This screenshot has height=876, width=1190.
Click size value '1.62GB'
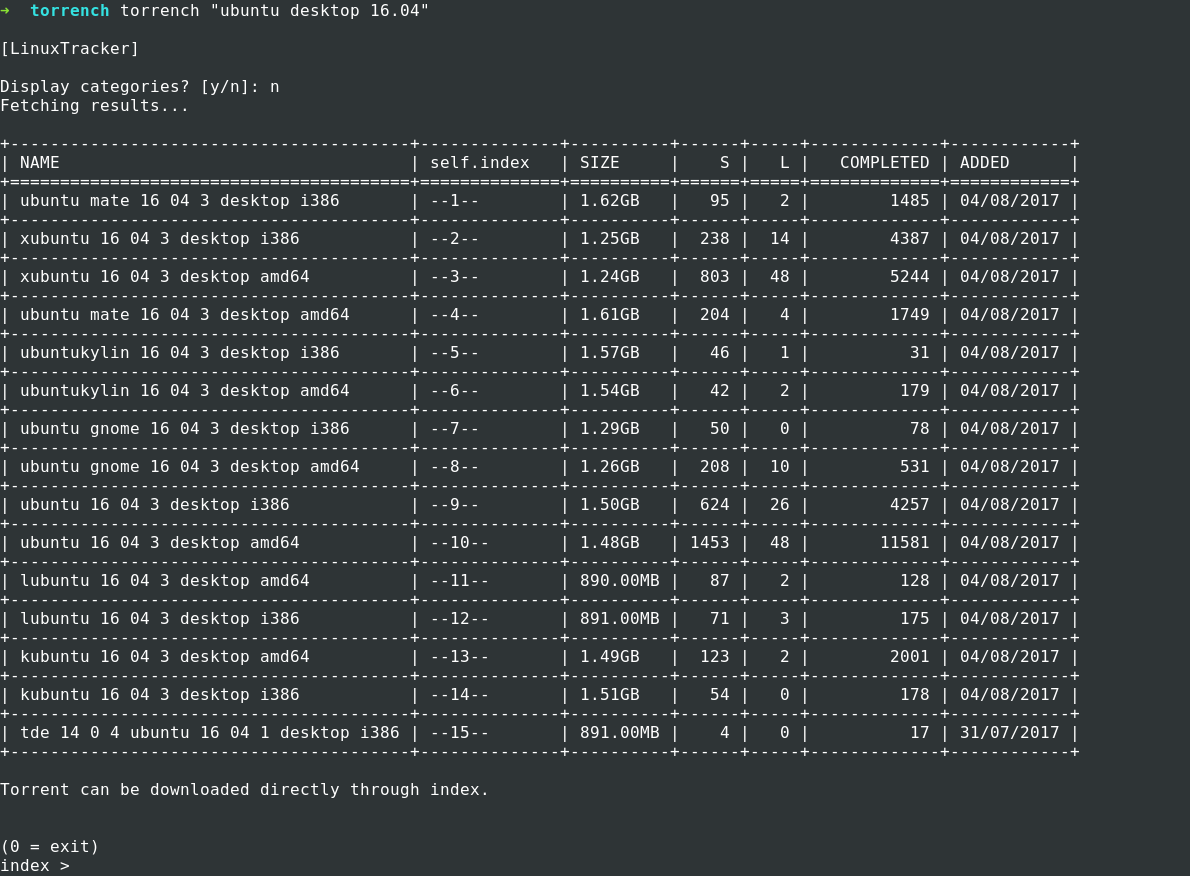(x=609, y=201)
